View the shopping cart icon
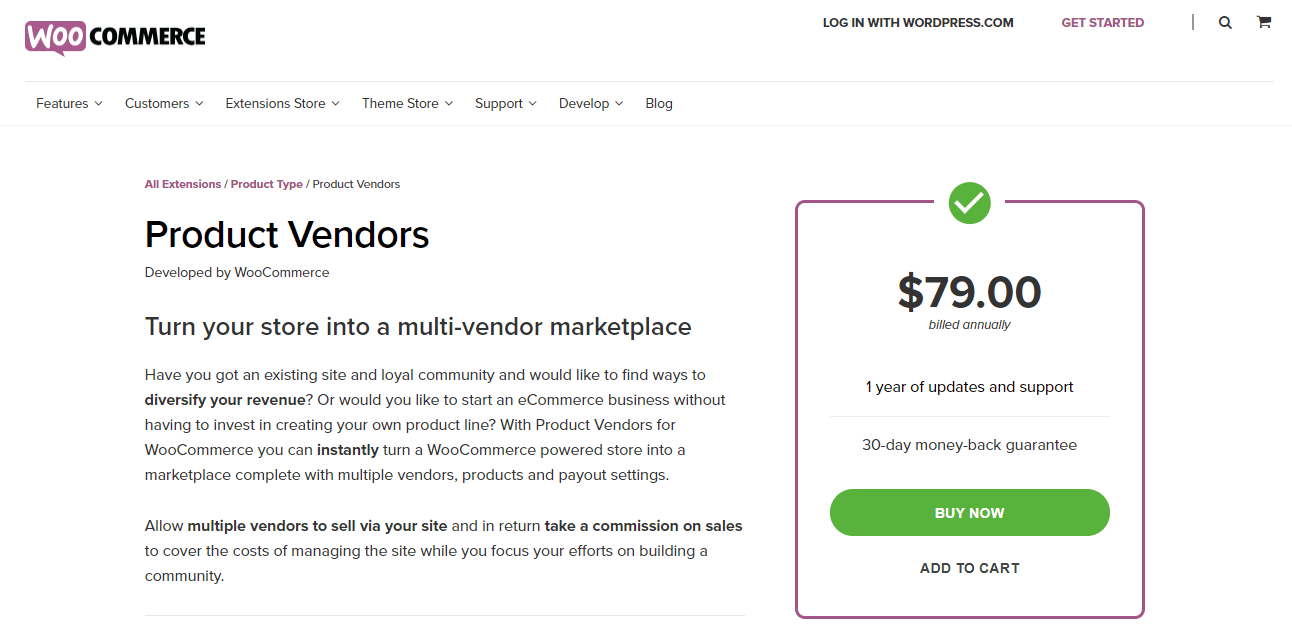Image resolution: width=1292 pixels, height=628 pixels. coord(1263,22)
